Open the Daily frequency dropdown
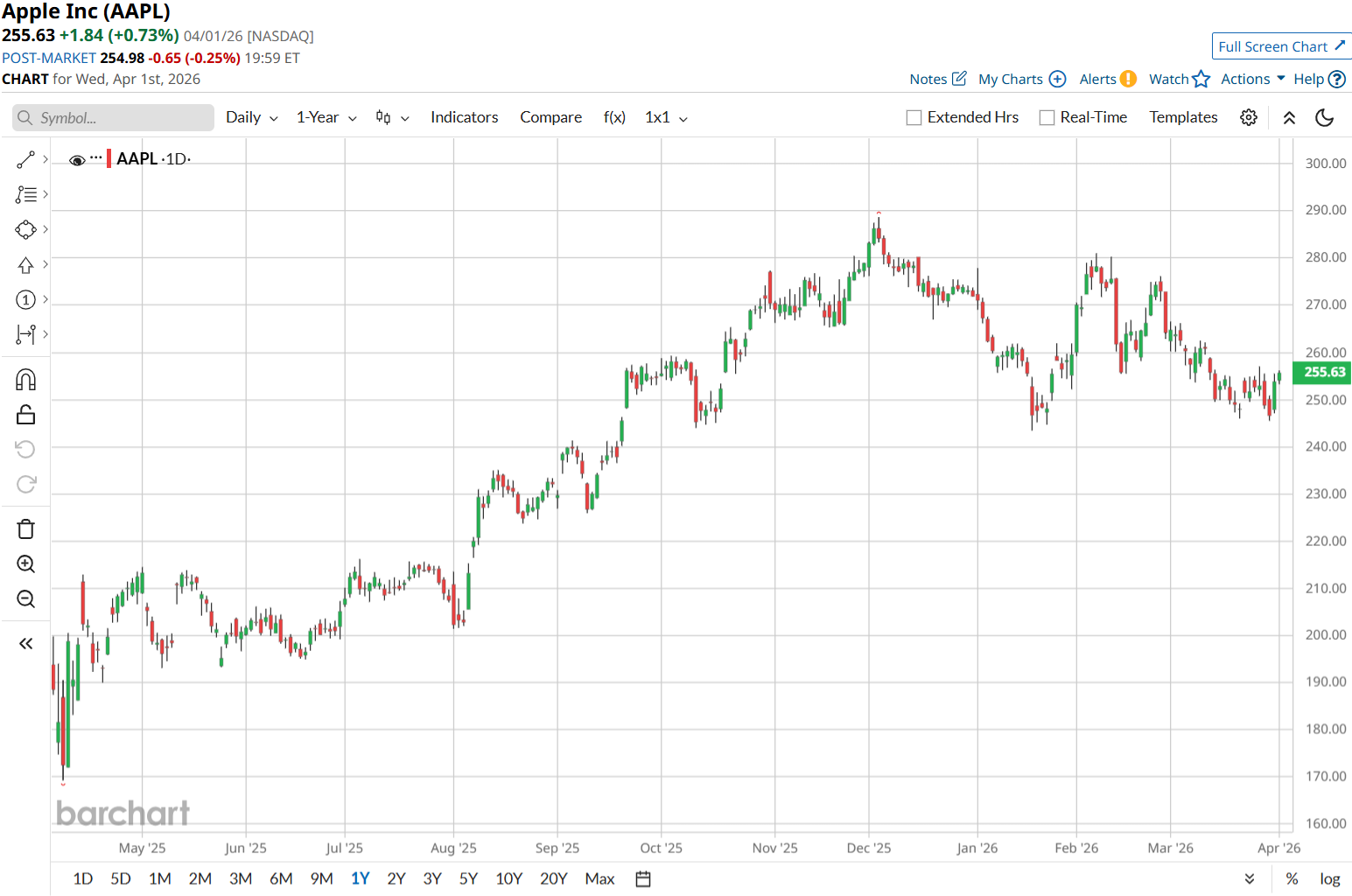 coord(251,117)
